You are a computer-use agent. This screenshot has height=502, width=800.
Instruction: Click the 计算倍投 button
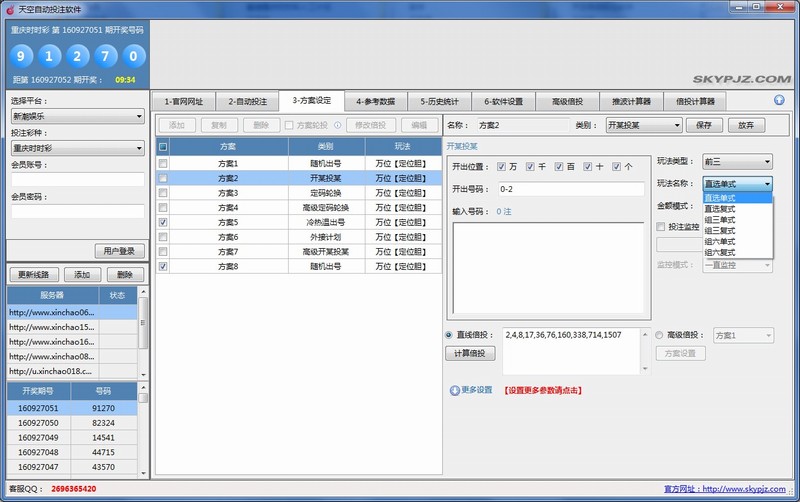(469, 354)
